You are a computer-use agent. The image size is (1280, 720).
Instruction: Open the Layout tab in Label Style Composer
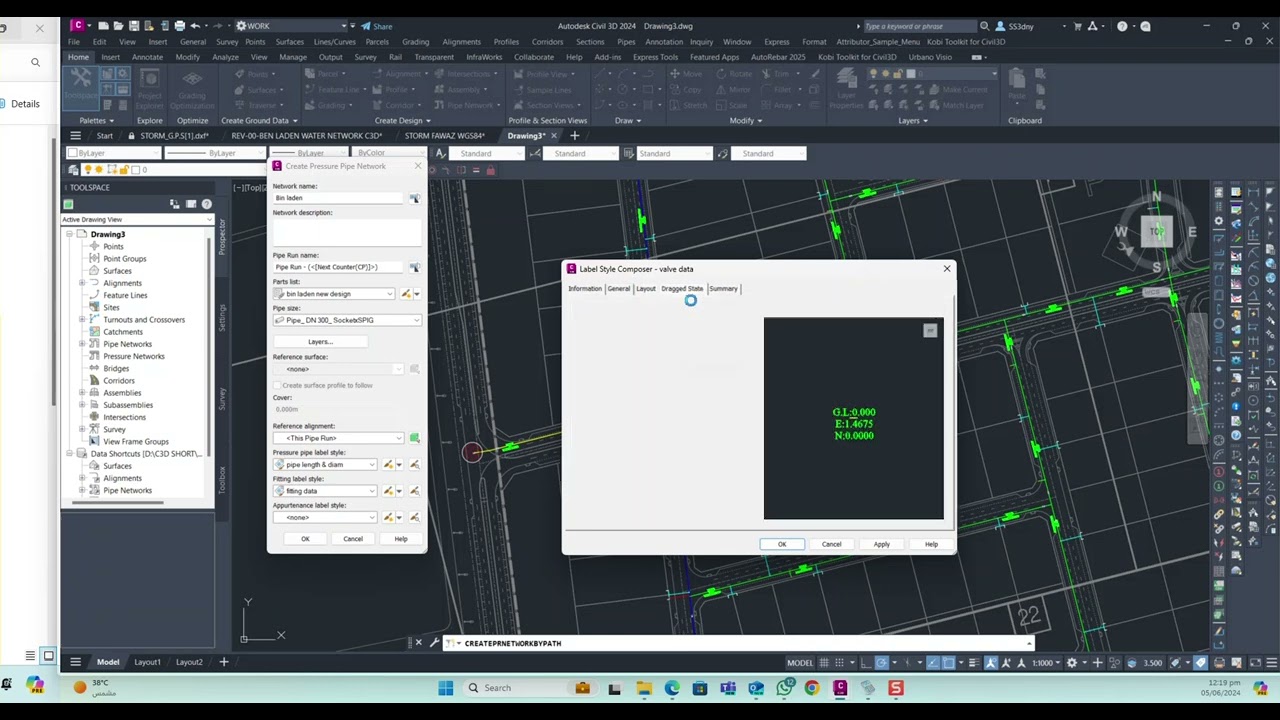tap(646, 289)
